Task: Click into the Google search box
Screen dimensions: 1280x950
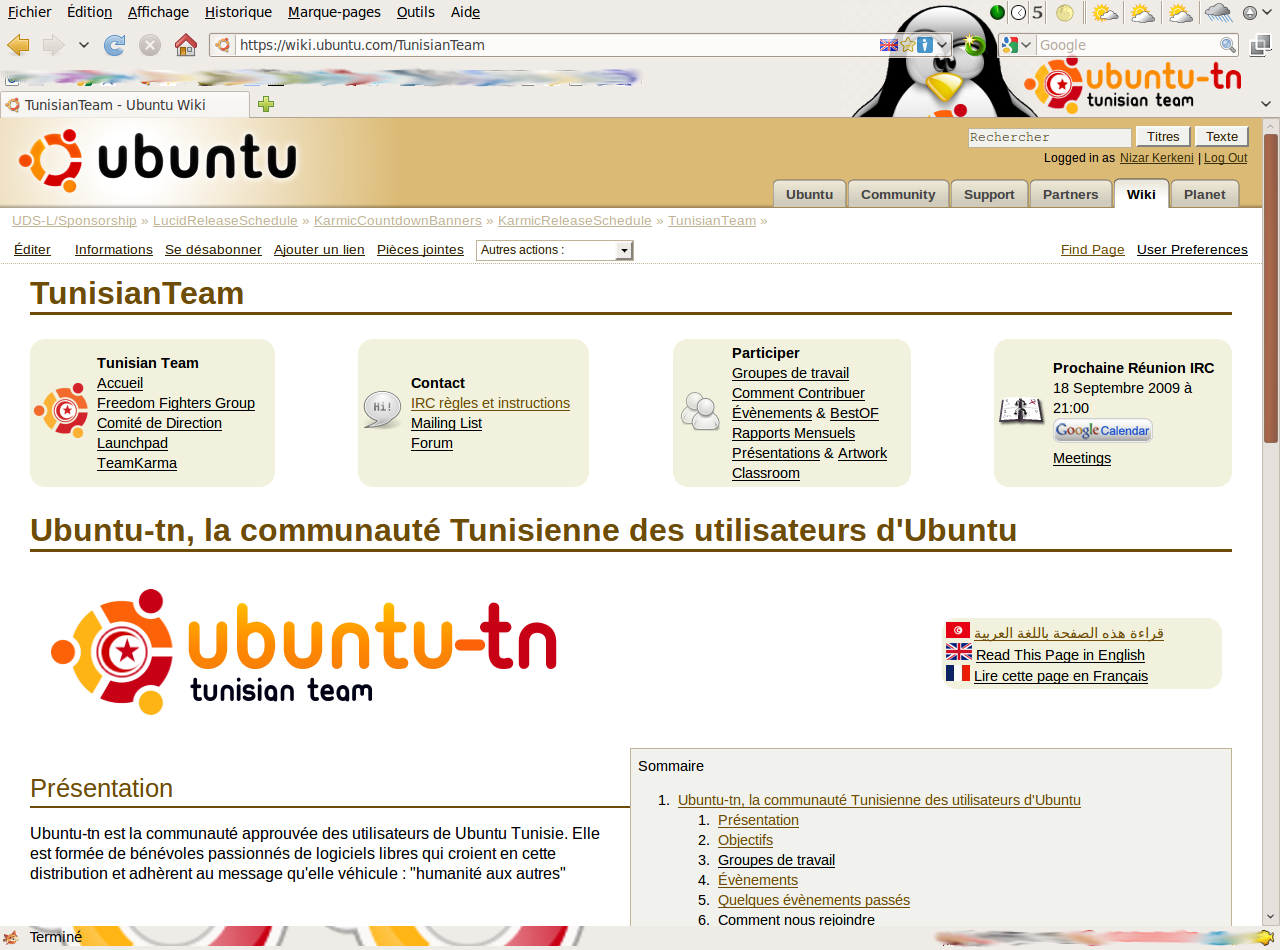Action: pos(1127,45)
